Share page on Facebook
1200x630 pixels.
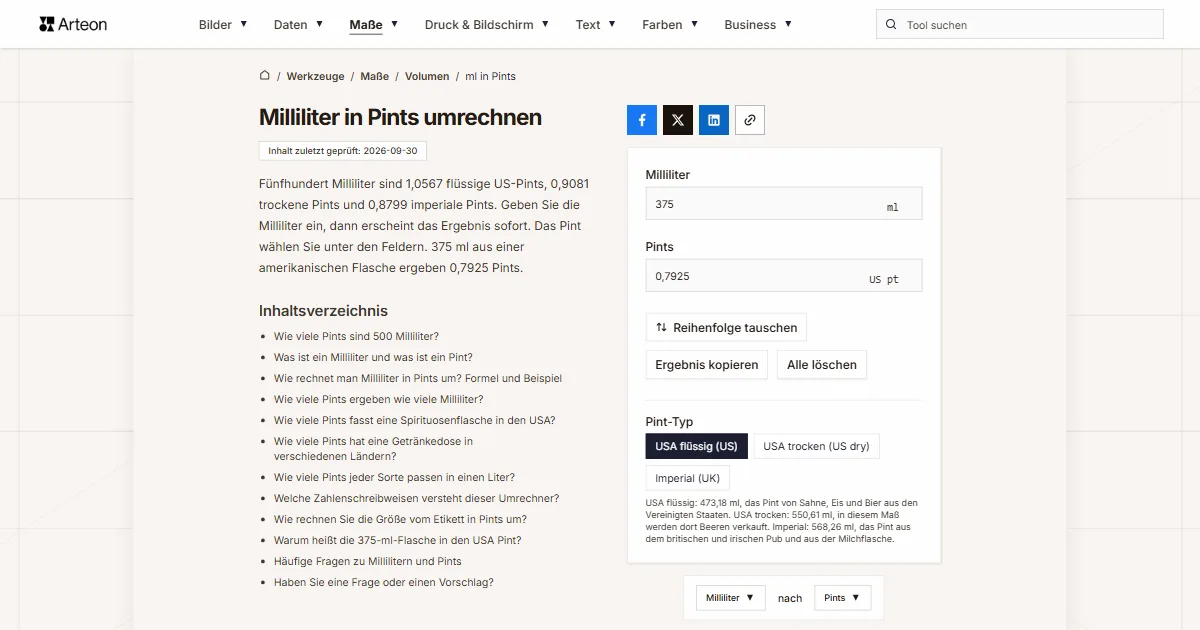pos(642,120)
